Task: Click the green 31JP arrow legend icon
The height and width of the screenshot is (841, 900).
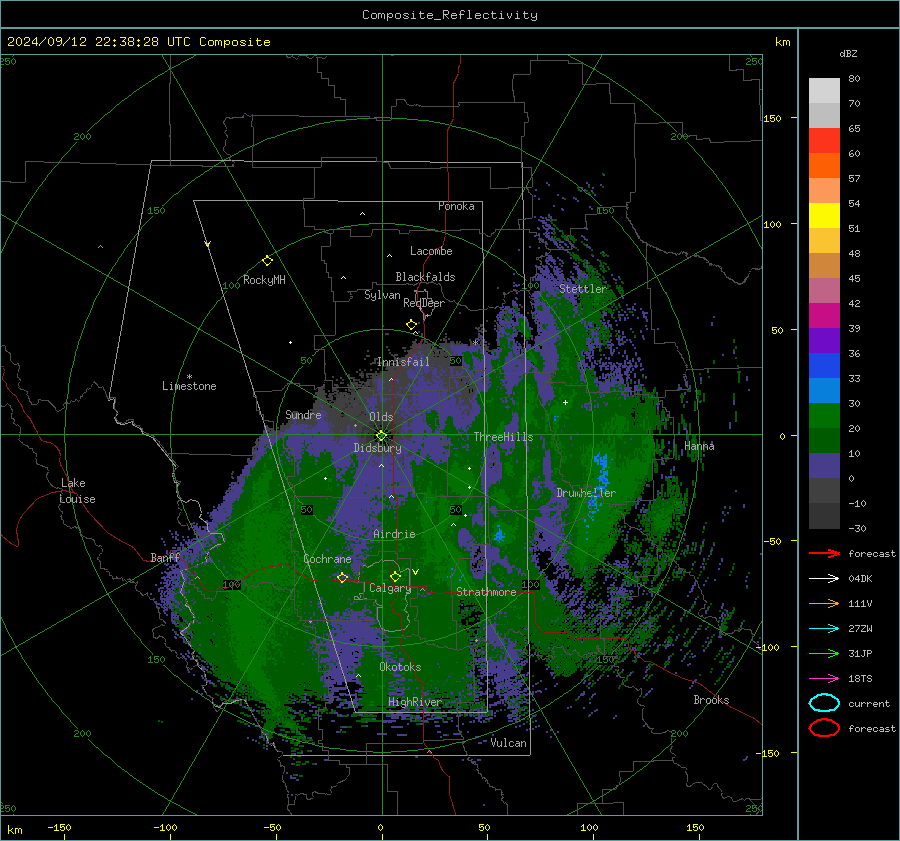Action: click(x=824, y=653)
